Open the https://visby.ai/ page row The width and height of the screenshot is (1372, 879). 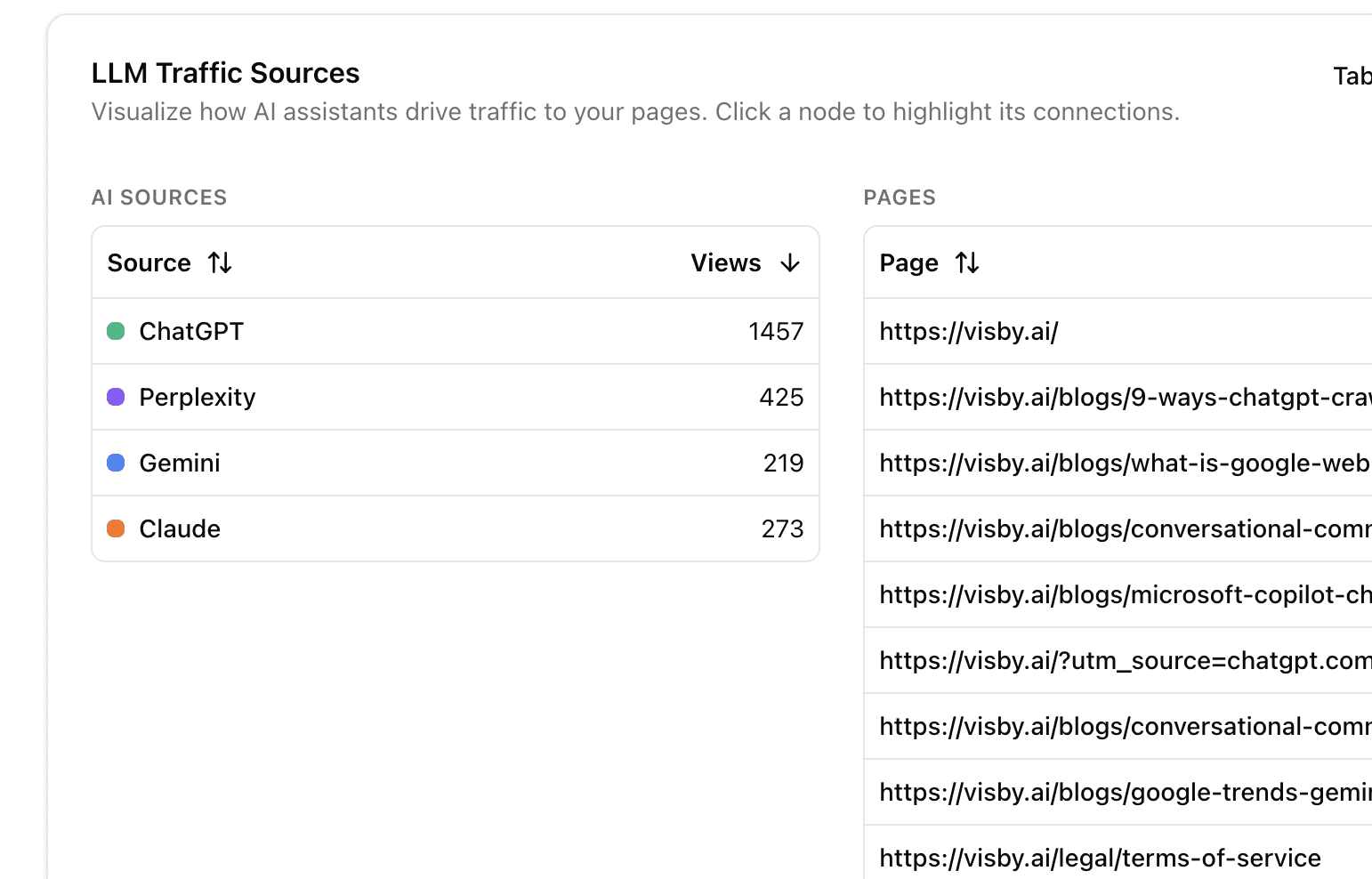1118,331
